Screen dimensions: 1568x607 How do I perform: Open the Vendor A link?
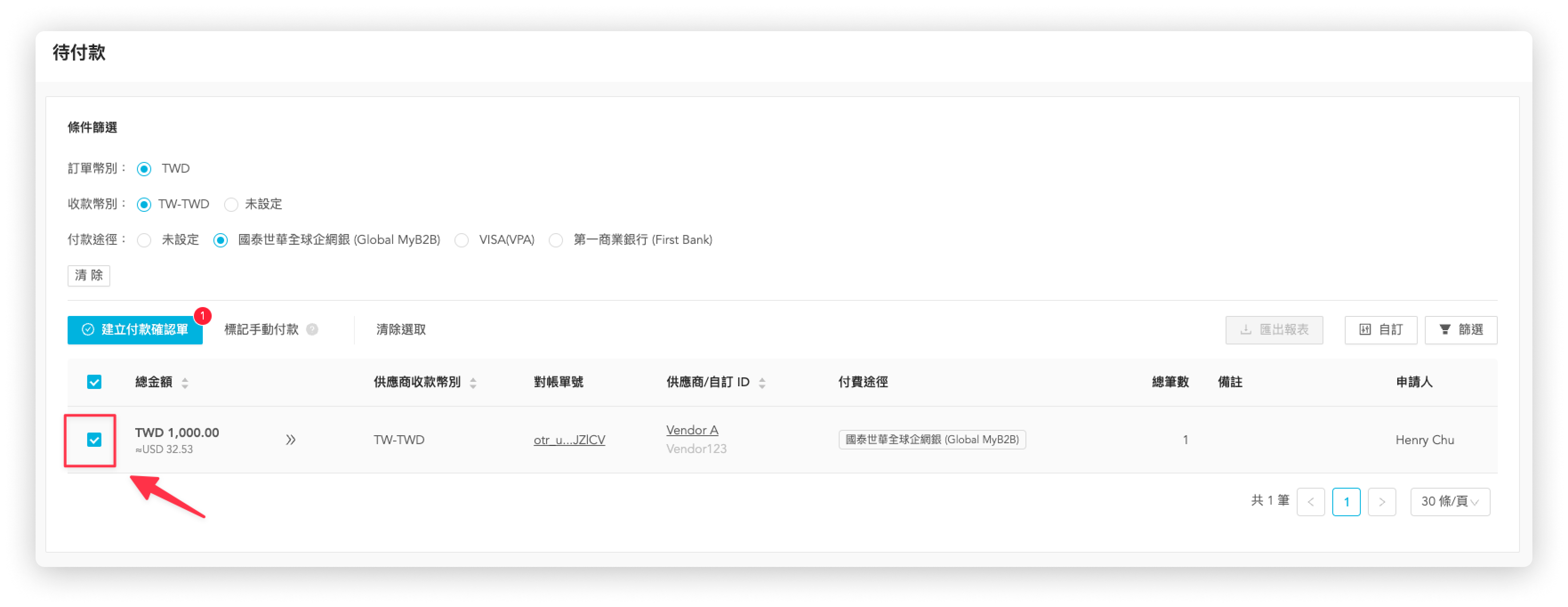pos(692,430)
